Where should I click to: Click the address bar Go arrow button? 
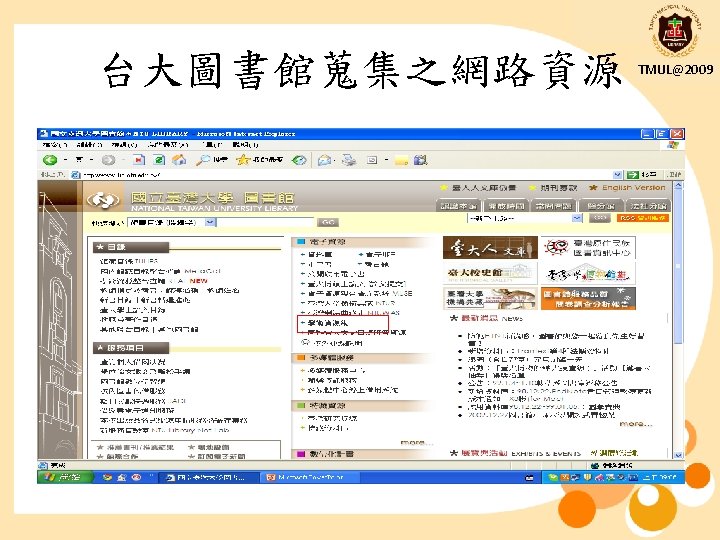coord(633,175)
